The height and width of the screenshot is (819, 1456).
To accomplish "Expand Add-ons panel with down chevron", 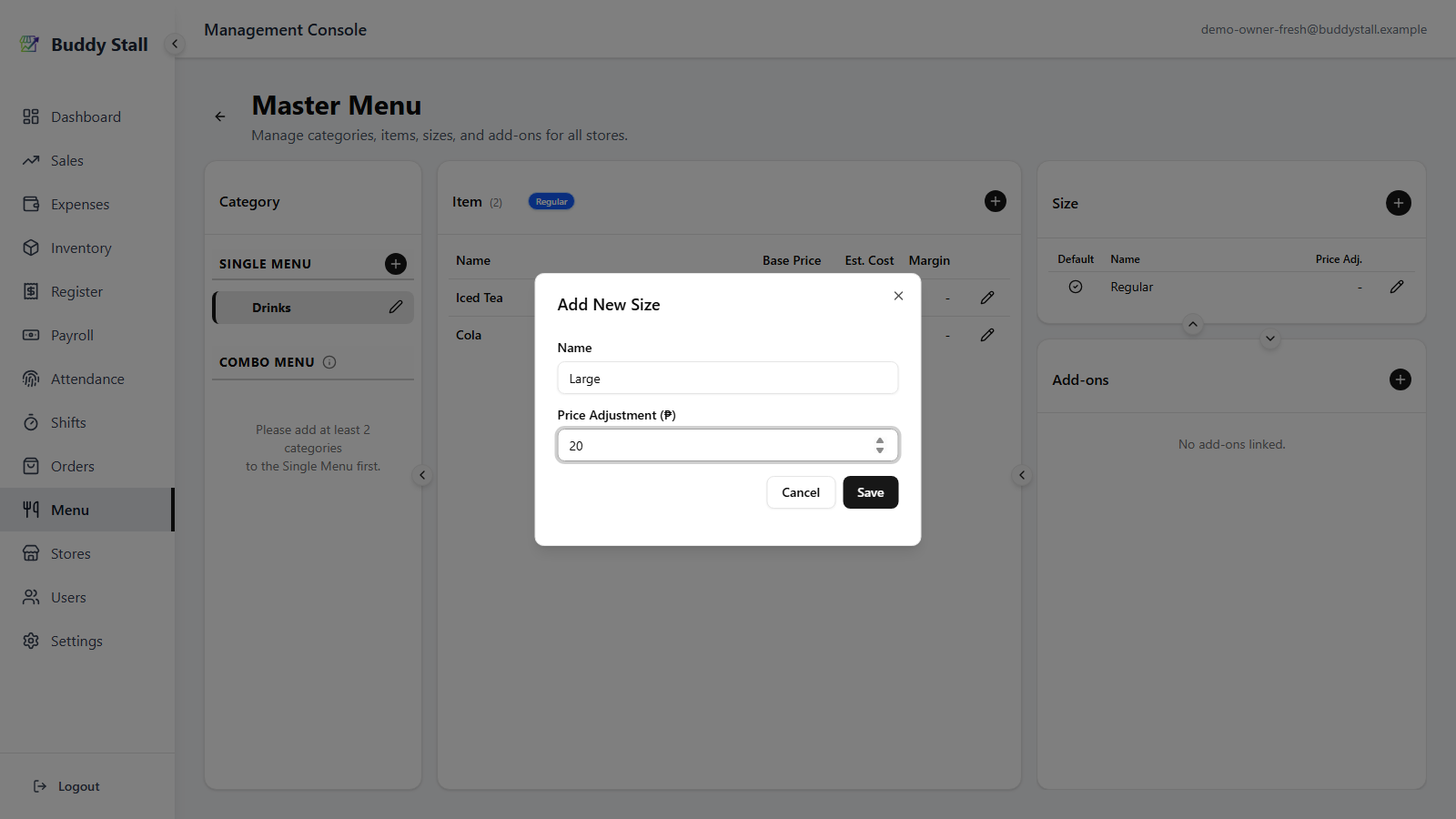I will 1270,339.
